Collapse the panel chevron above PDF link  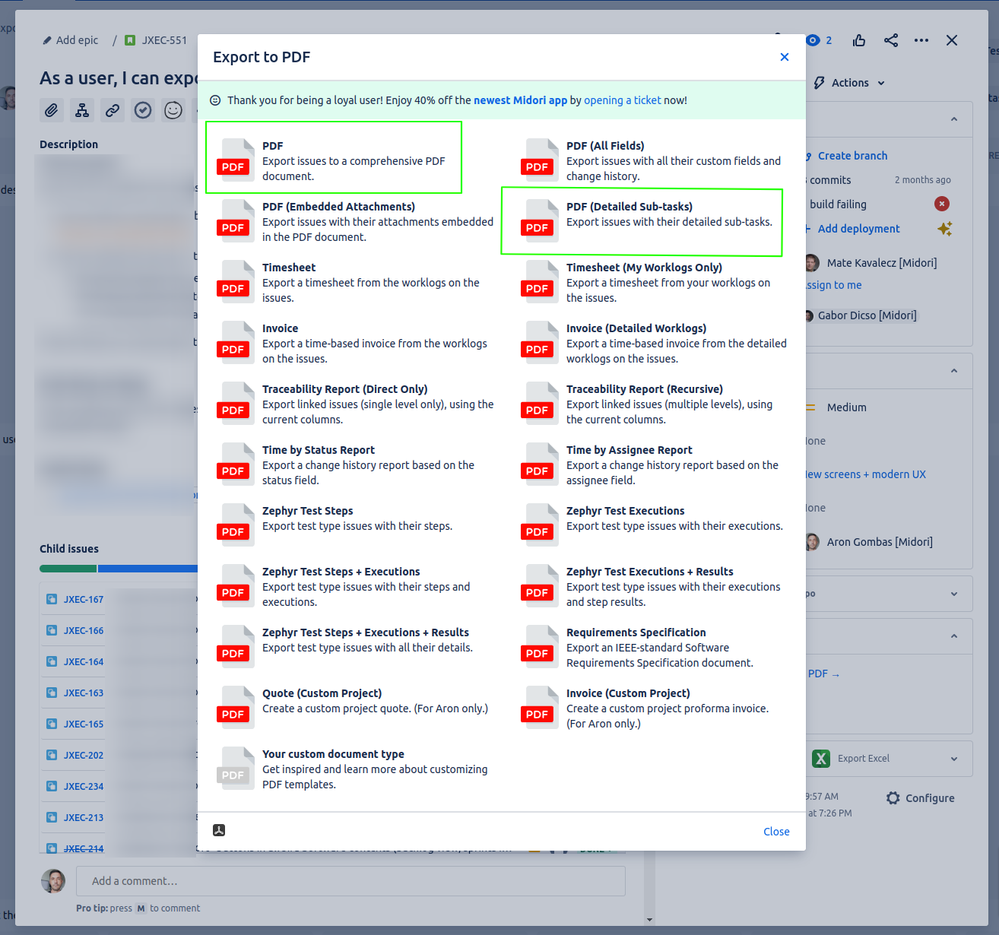(x=954, y=636)
